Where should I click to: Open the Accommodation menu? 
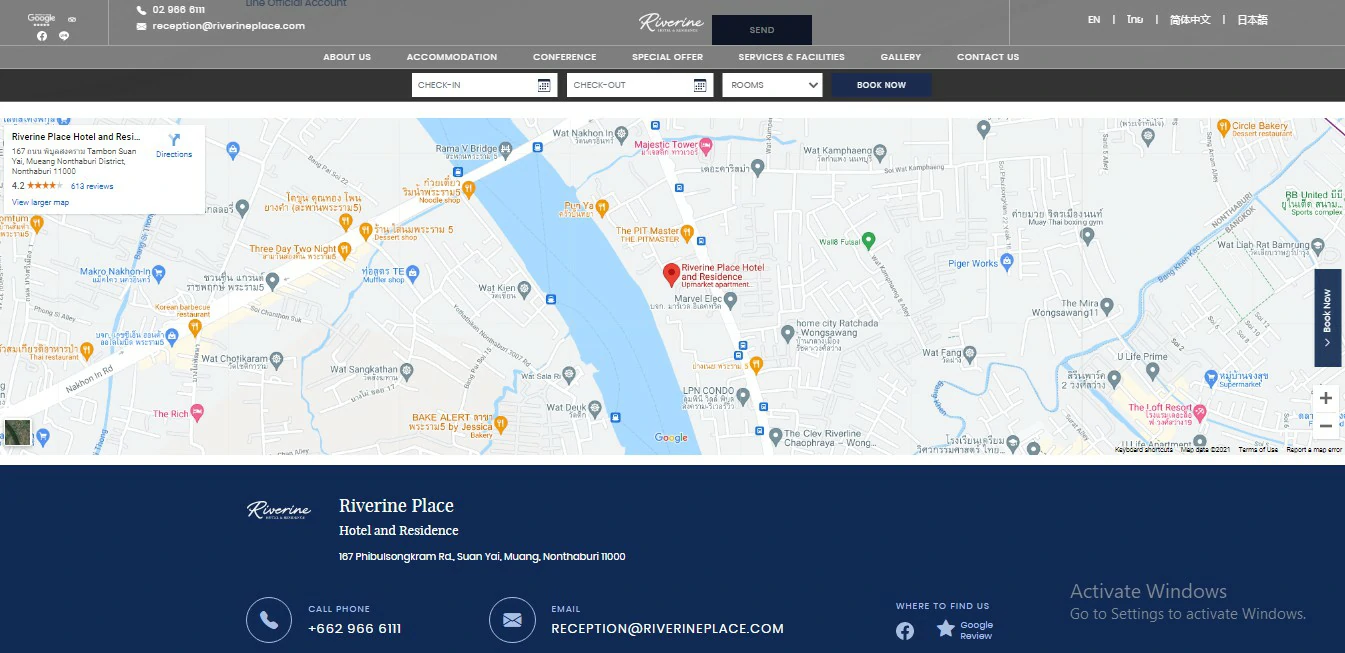[452, 57]
